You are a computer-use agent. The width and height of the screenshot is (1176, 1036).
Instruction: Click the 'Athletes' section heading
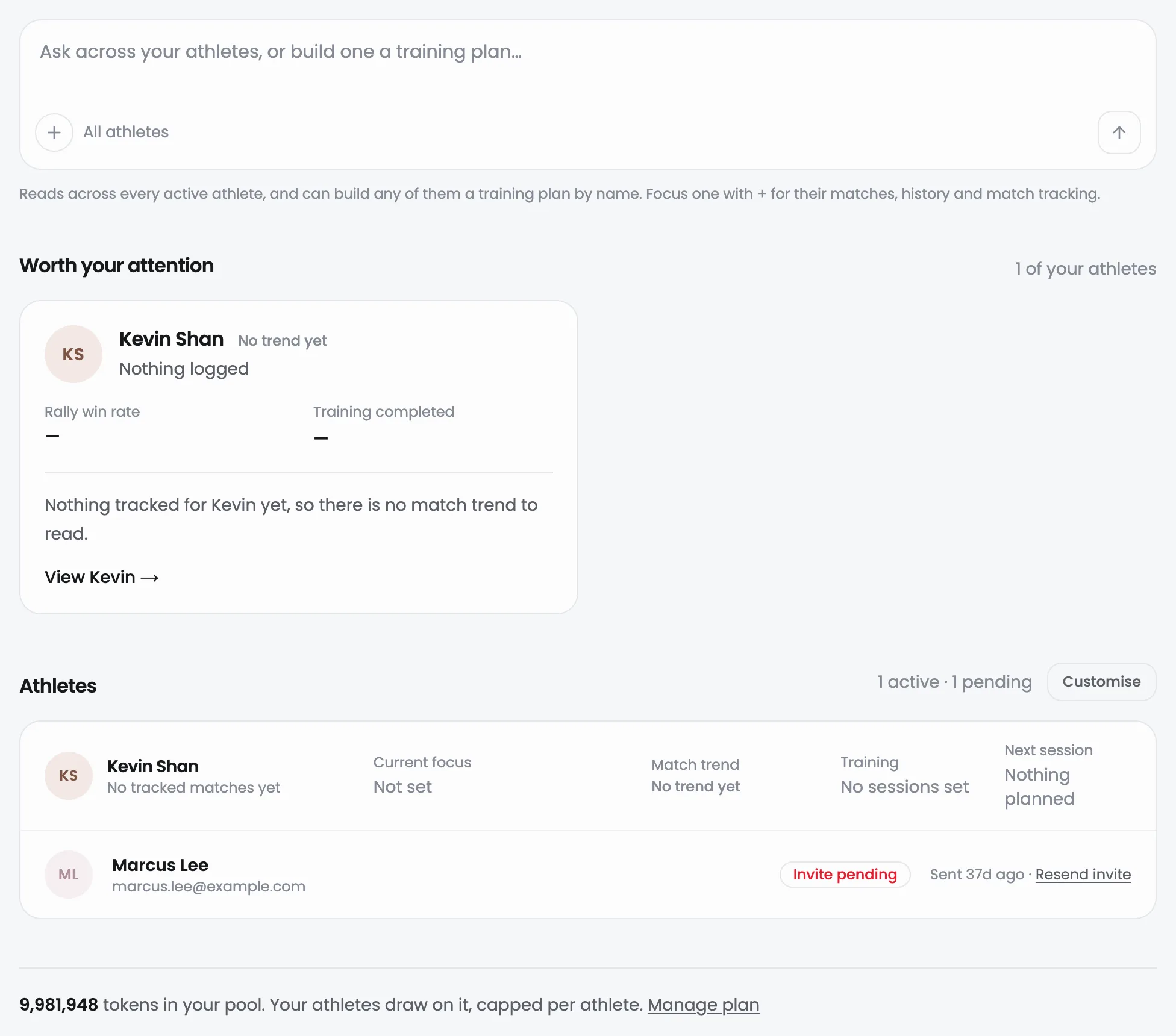pyautogui.click(x=58, y=686)
